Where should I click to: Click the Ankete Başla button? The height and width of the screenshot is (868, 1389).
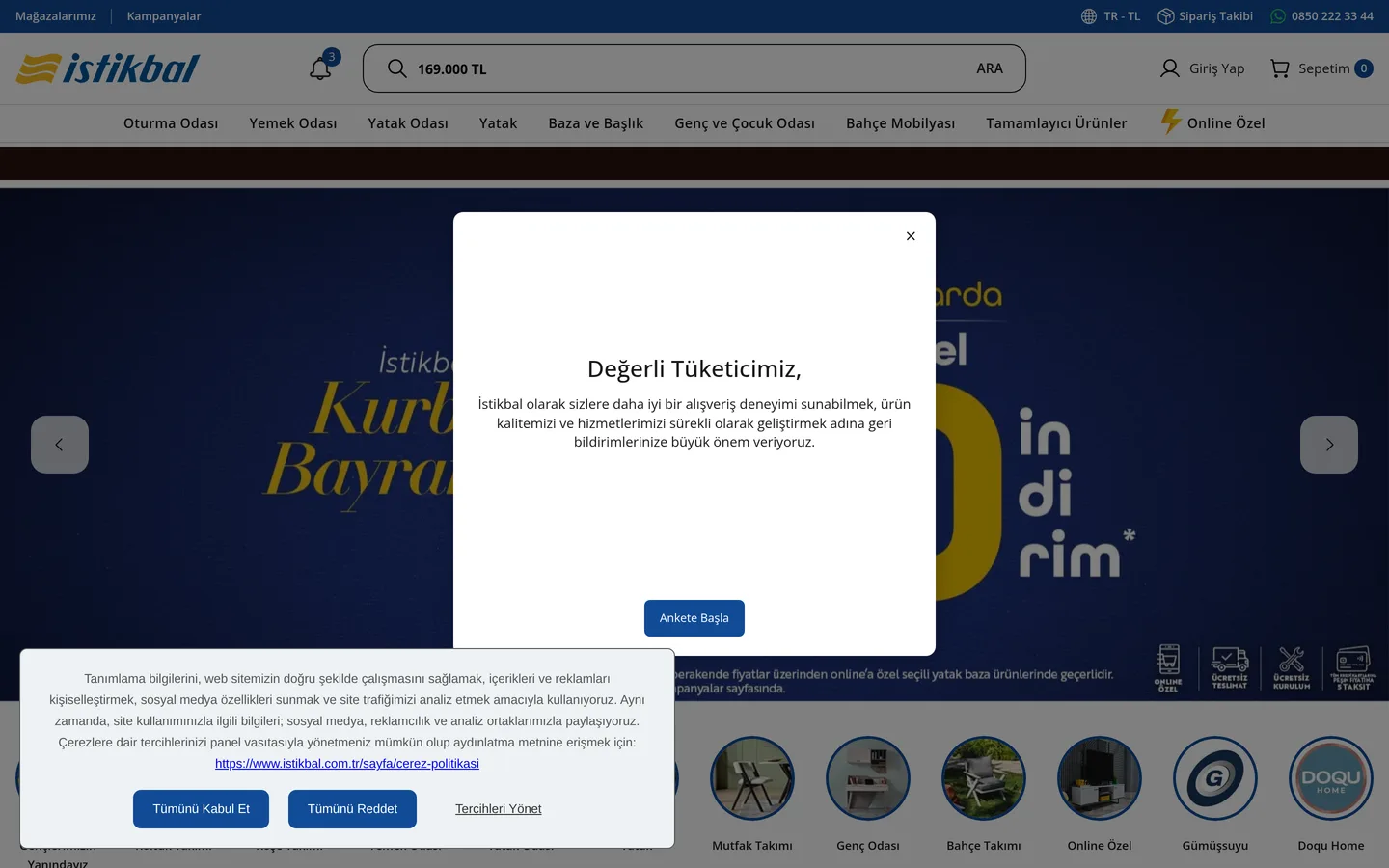[x=694, y=618]
